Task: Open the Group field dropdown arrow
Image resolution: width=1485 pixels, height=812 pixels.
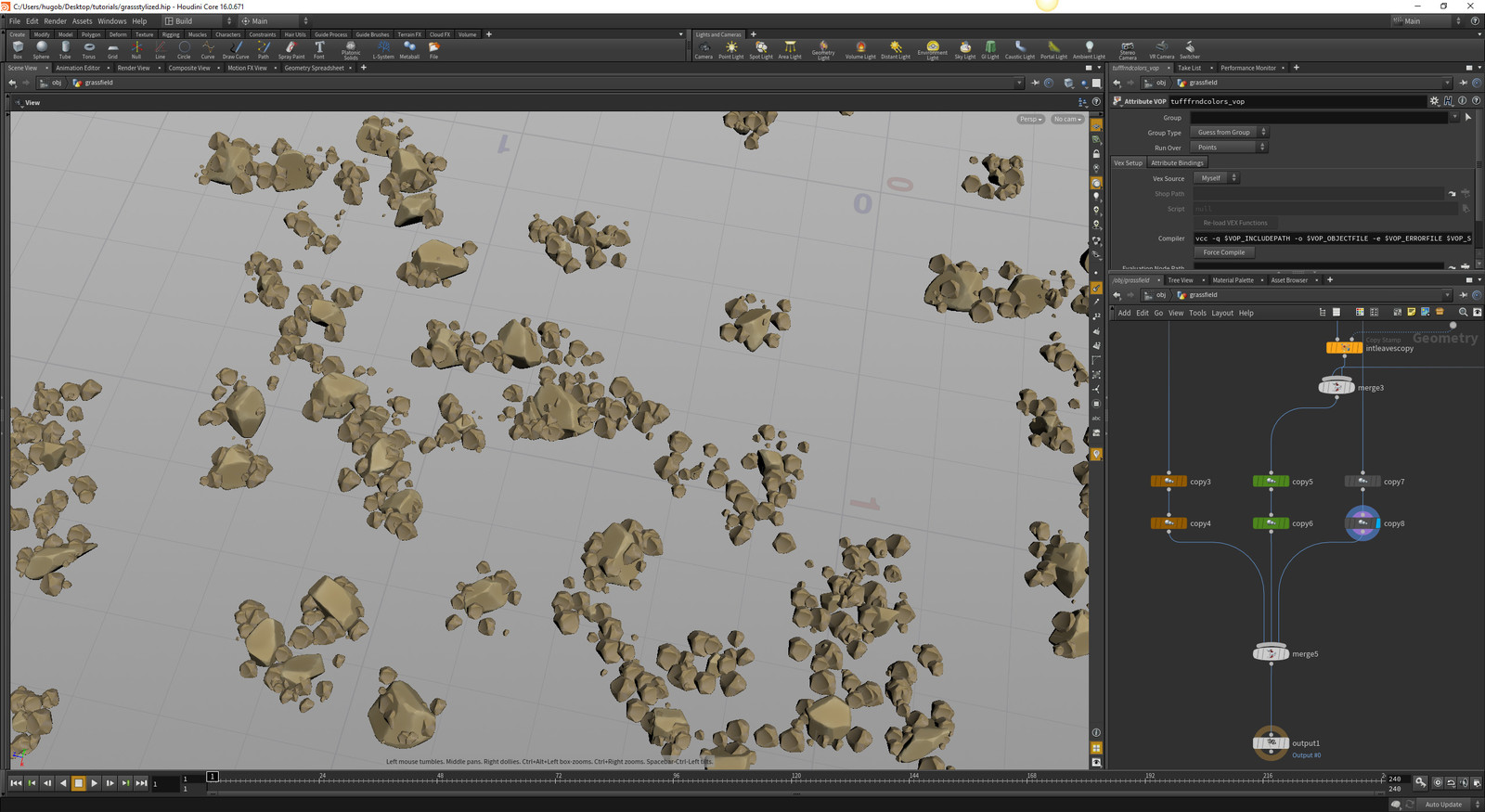Action: pyautogui.click(x=1454, y=118)
